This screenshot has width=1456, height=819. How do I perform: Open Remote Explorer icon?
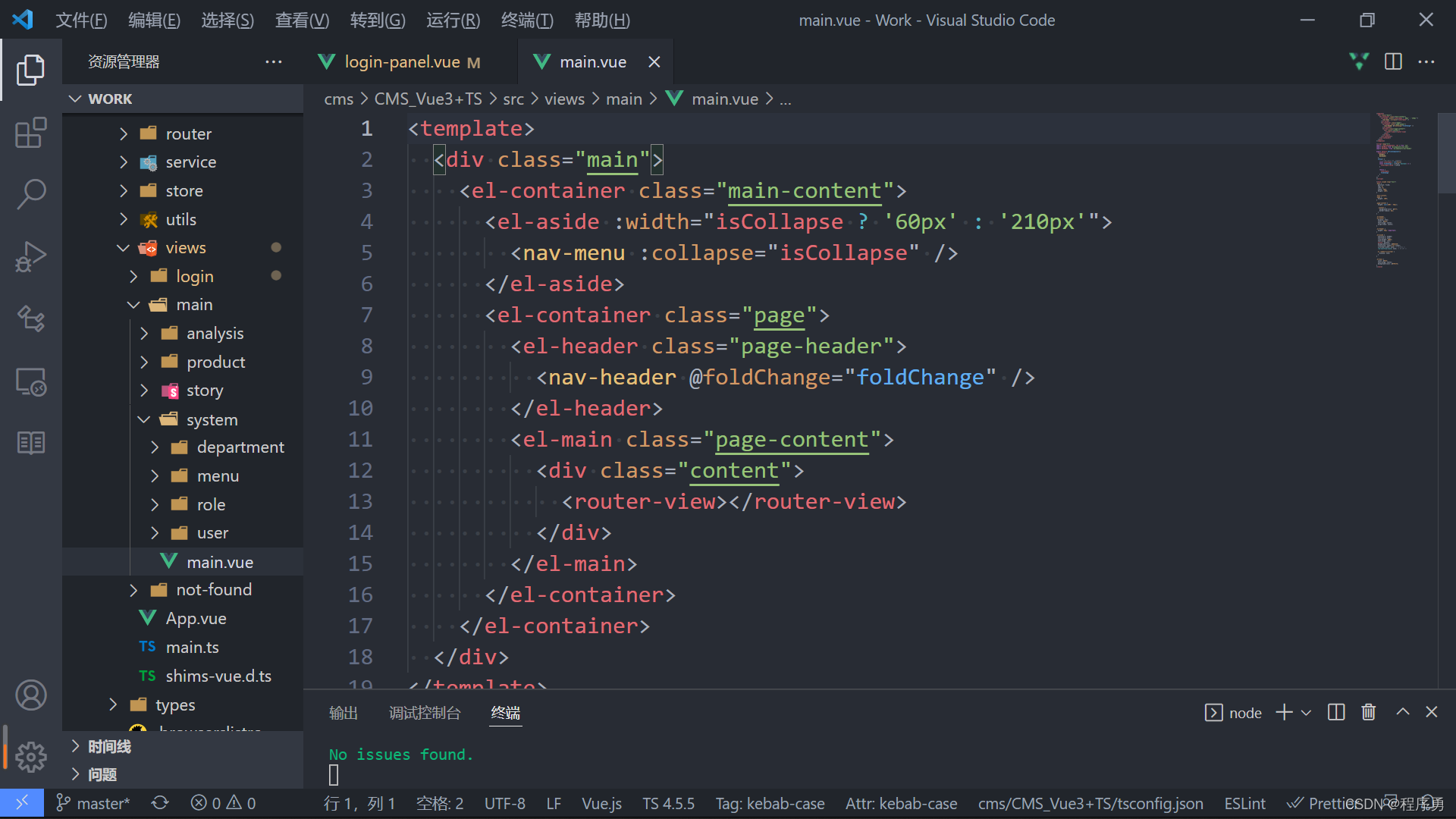coord(30,381)
